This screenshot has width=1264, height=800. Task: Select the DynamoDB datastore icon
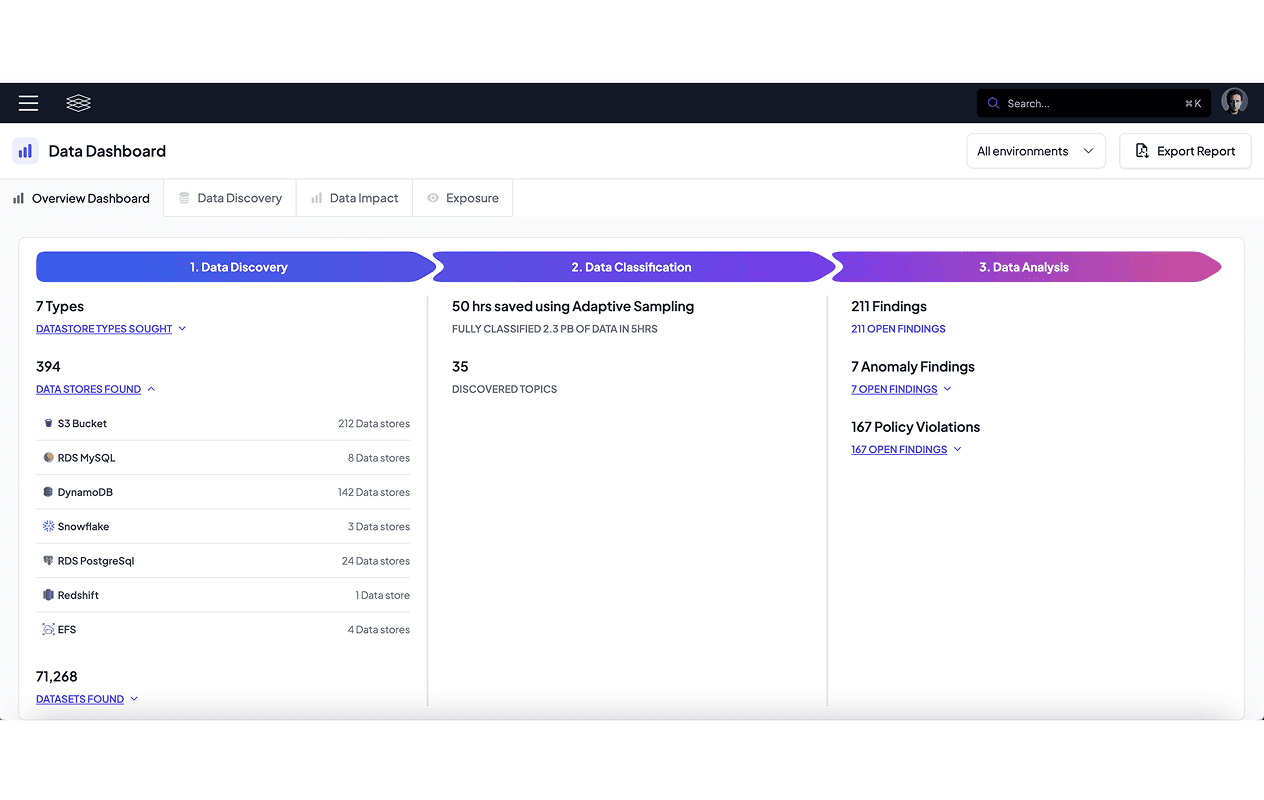[47, 491]
